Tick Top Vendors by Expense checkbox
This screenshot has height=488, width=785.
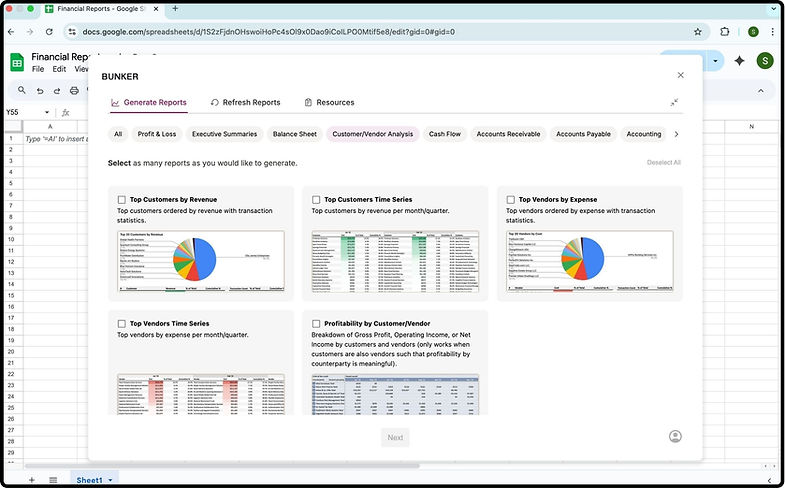pyautogui.click(x=511, y=200)
